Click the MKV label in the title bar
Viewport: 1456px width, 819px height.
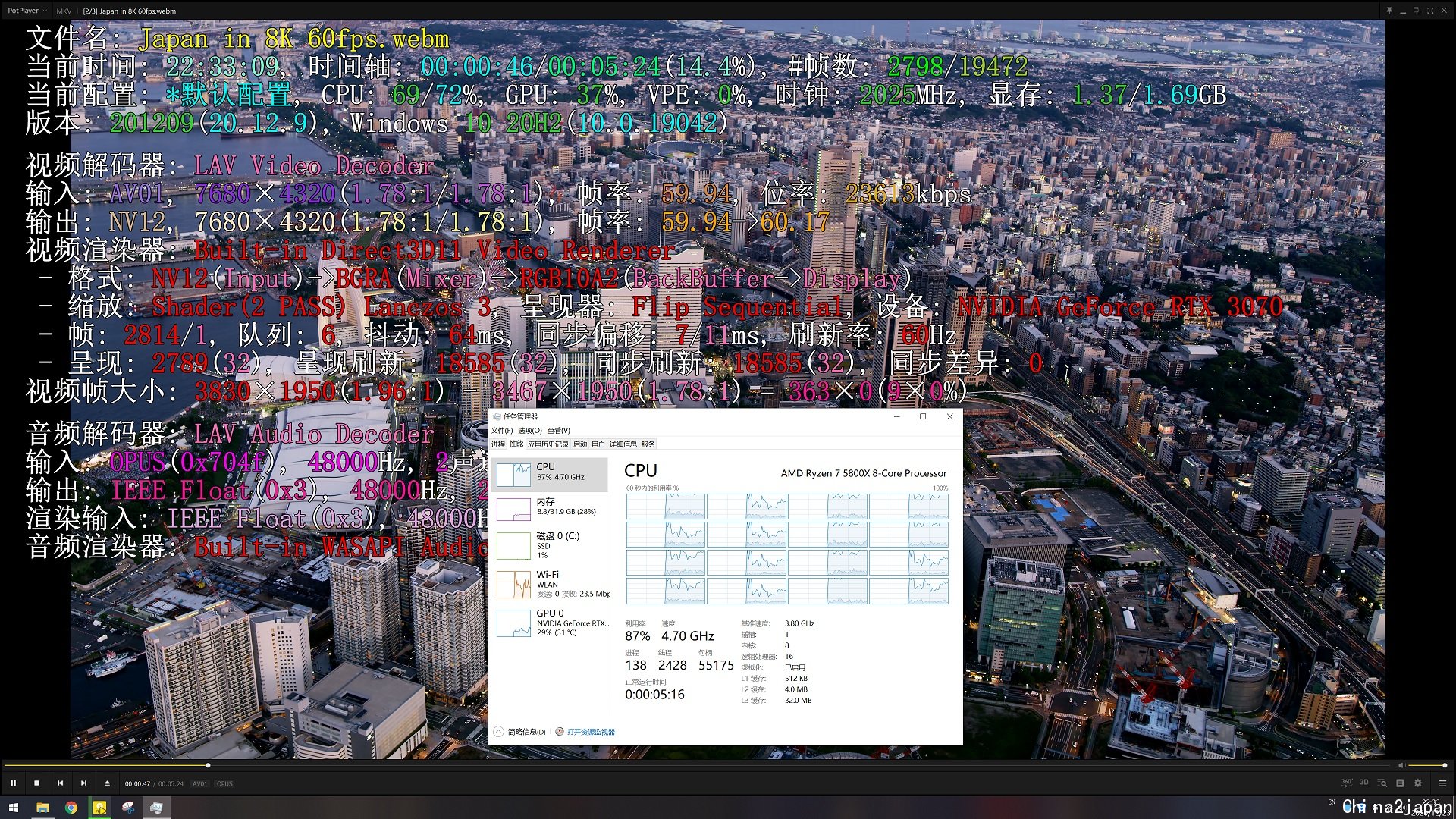coord(64,11)
